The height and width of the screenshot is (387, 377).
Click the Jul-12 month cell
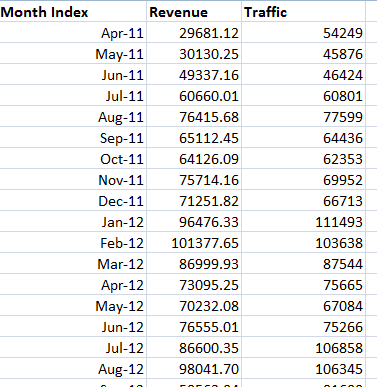(73, 348)
